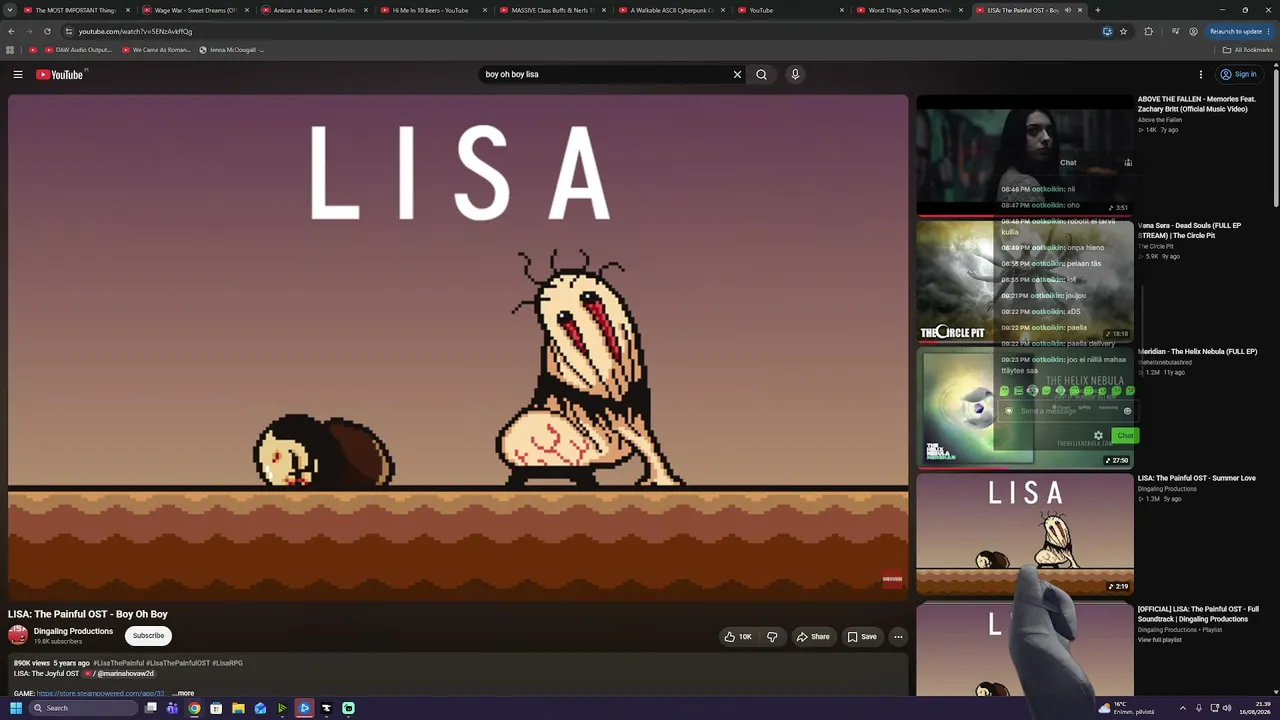Open YouTube settings three-dot menu
This screenshot has height=720, width=1280.
1201,74
